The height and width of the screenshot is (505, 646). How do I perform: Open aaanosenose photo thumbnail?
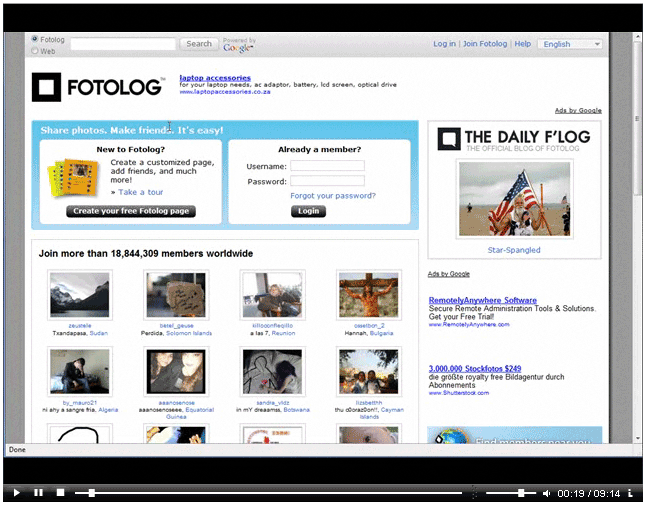(176, 372)
